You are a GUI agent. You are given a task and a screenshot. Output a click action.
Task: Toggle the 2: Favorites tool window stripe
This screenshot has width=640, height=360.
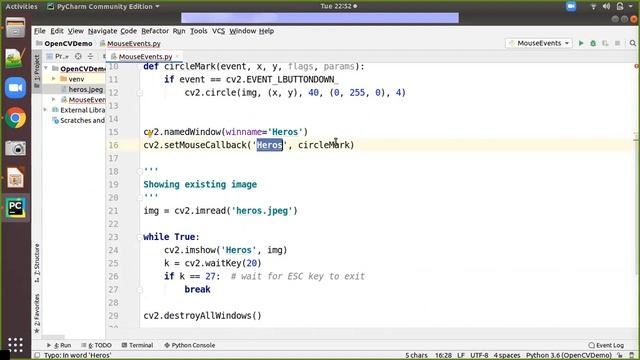point(37,313)
